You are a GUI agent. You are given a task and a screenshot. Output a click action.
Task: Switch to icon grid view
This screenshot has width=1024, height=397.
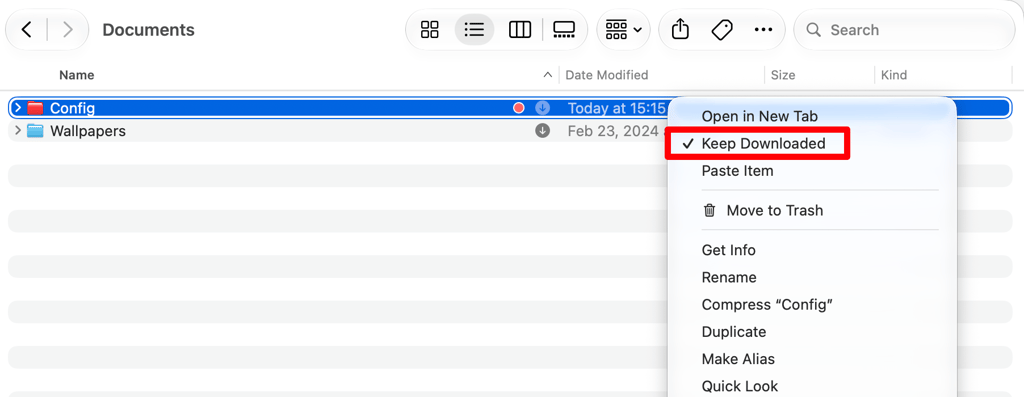point(430,29)
